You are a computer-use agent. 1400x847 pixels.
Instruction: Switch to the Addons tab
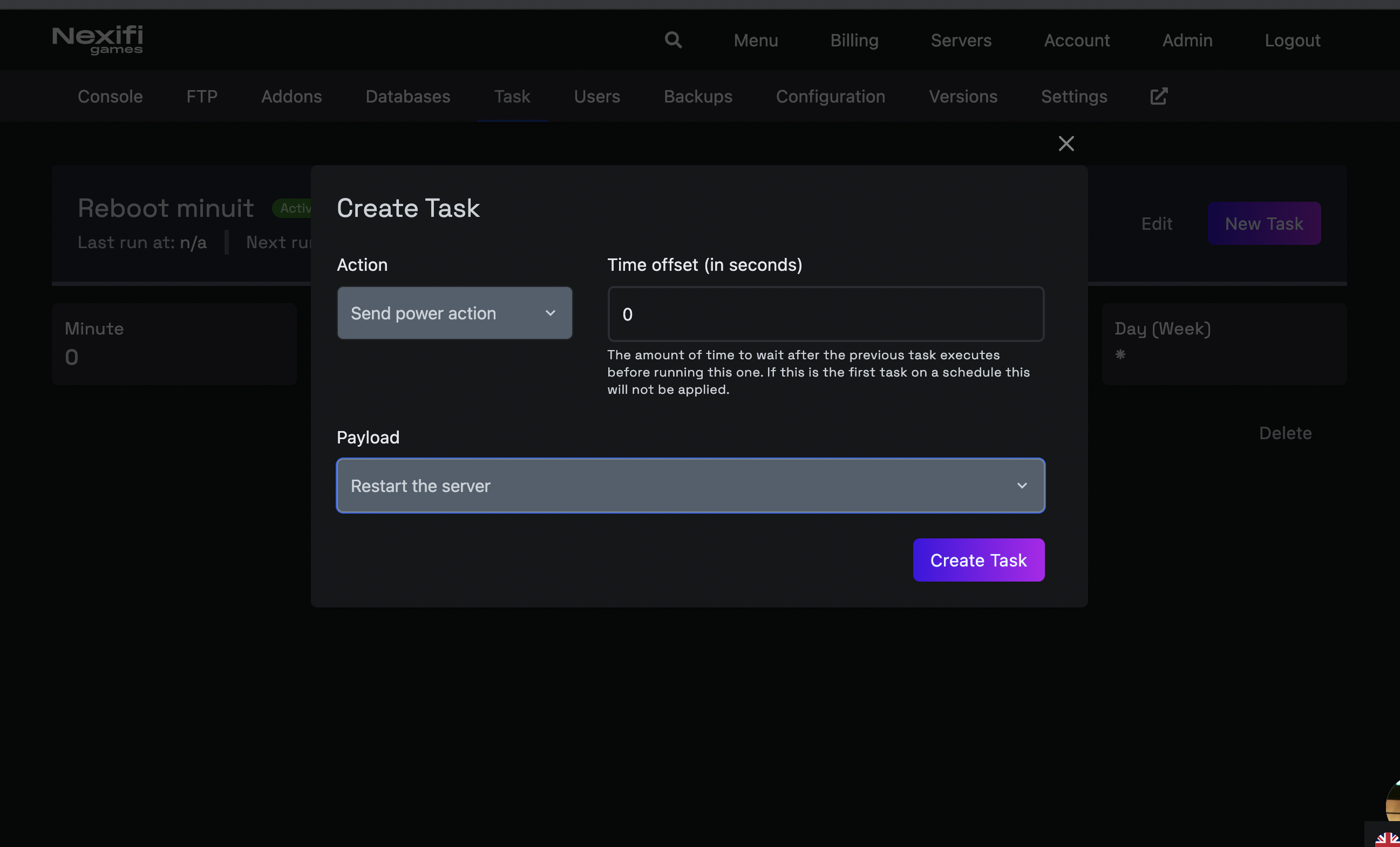coord(291,96)
